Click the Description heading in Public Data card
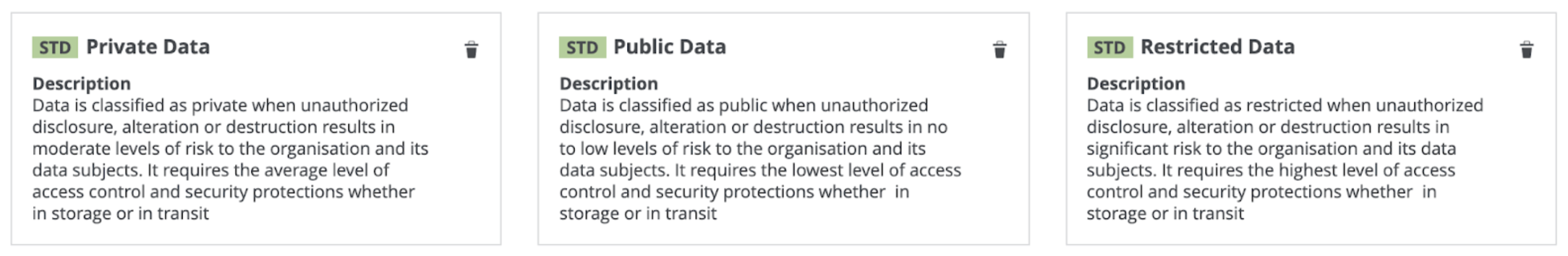Viewport: 1568px width, 256px height. coord(609,83)
